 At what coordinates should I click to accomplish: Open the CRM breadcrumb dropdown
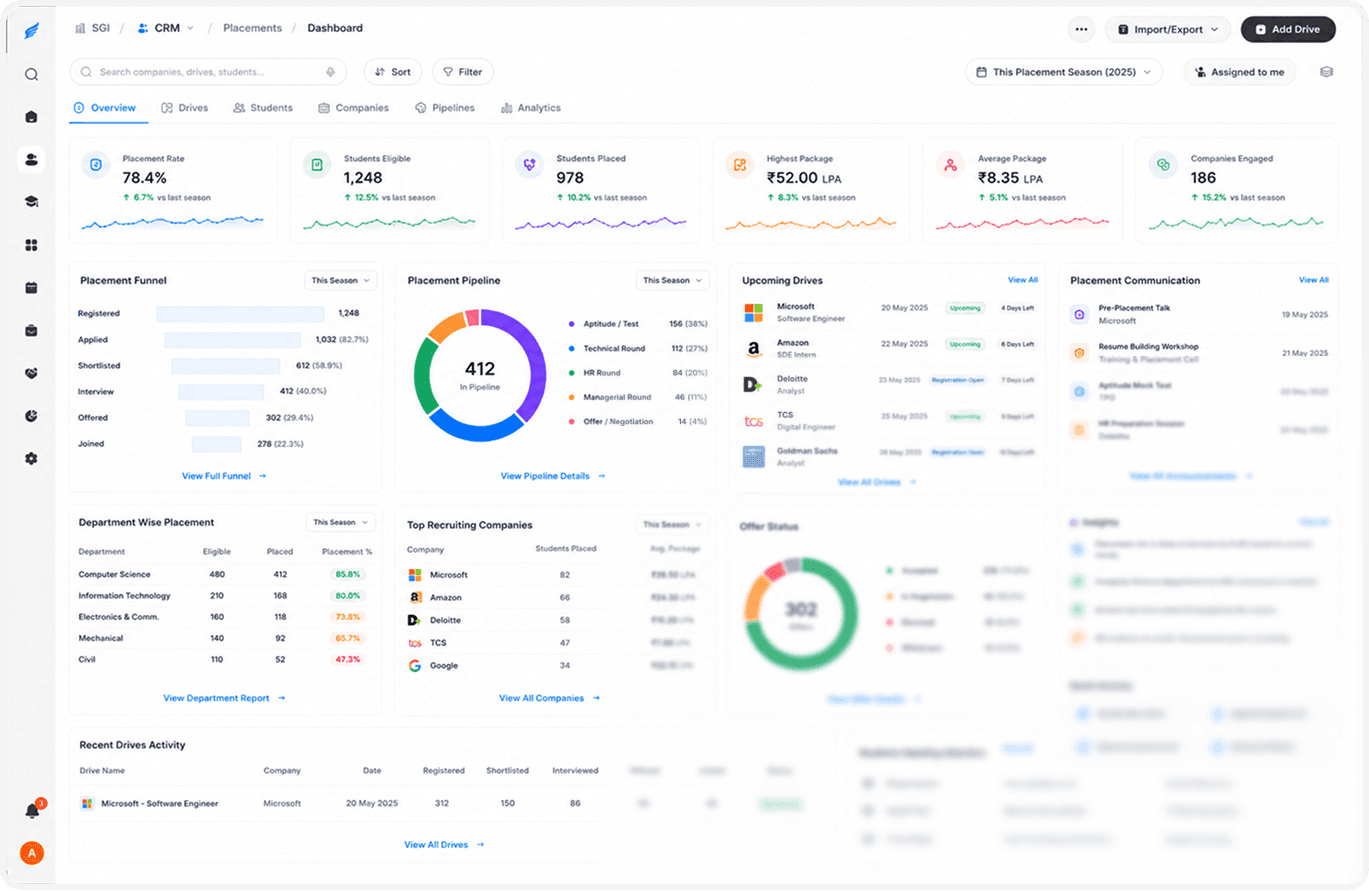[x=166, y=28]
